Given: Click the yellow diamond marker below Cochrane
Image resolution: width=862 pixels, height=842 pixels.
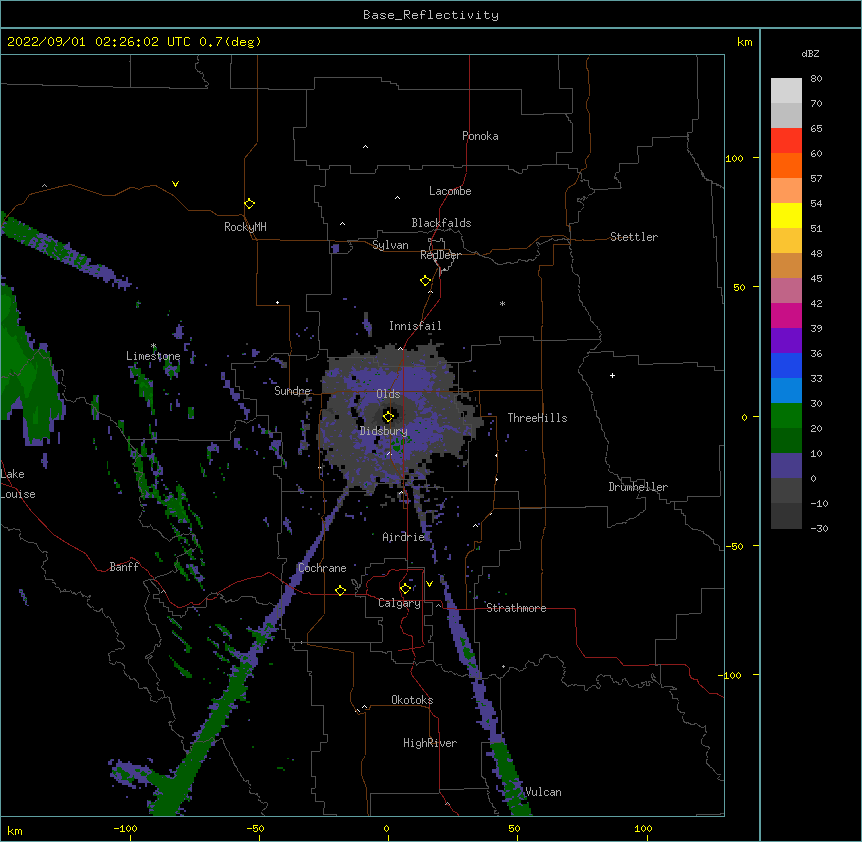Looking at the screenshot, I should (340, 590).
